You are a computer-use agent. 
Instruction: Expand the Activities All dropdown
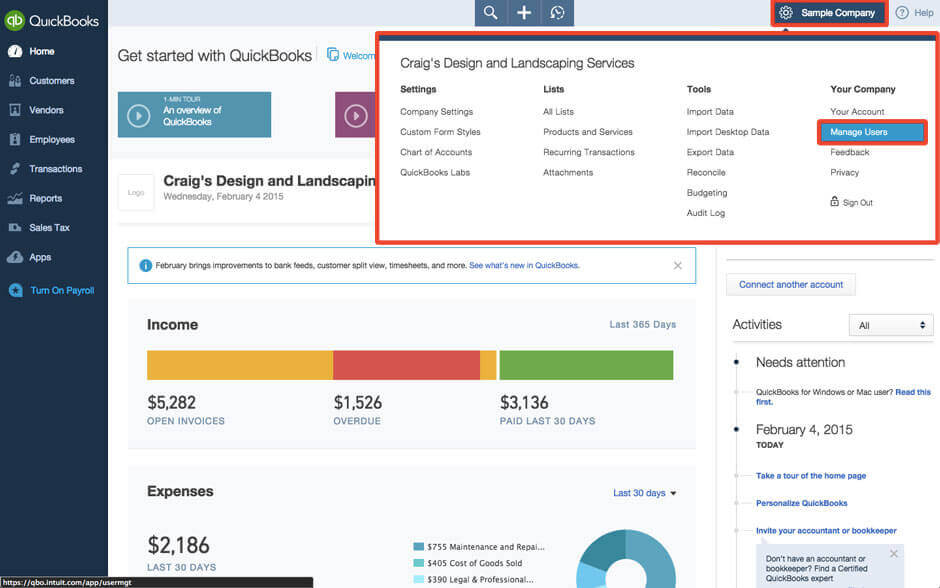pyautogui.click(x=890, y=325)
